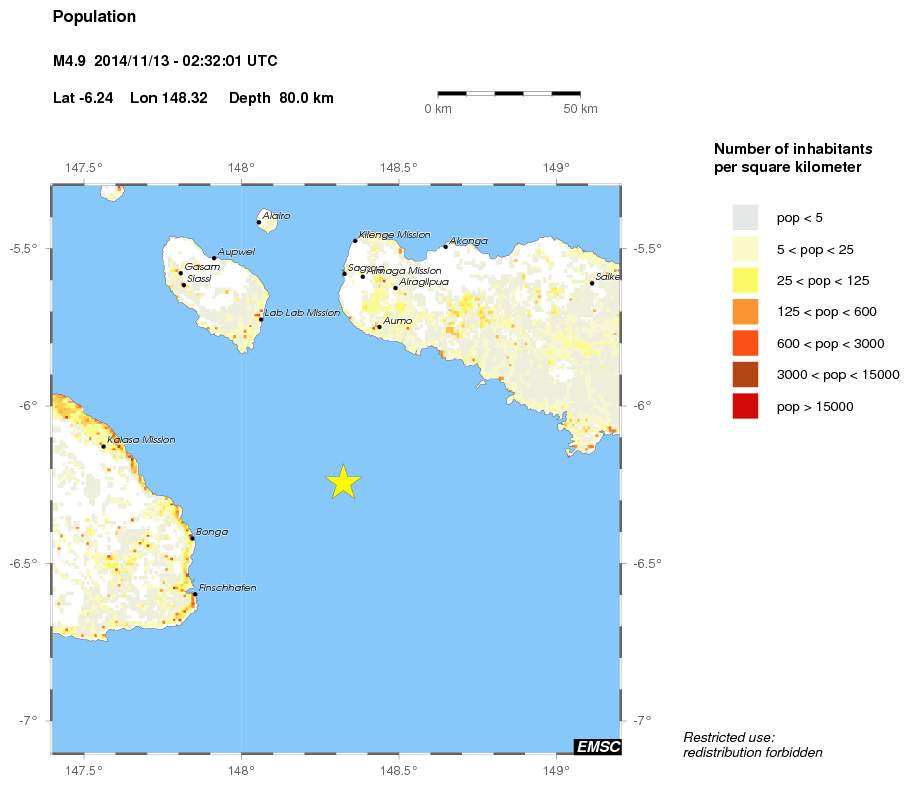Select the orange '125 < pop < 600' swatch
This screenshot has width=910, height=785.
pos(745,312)
